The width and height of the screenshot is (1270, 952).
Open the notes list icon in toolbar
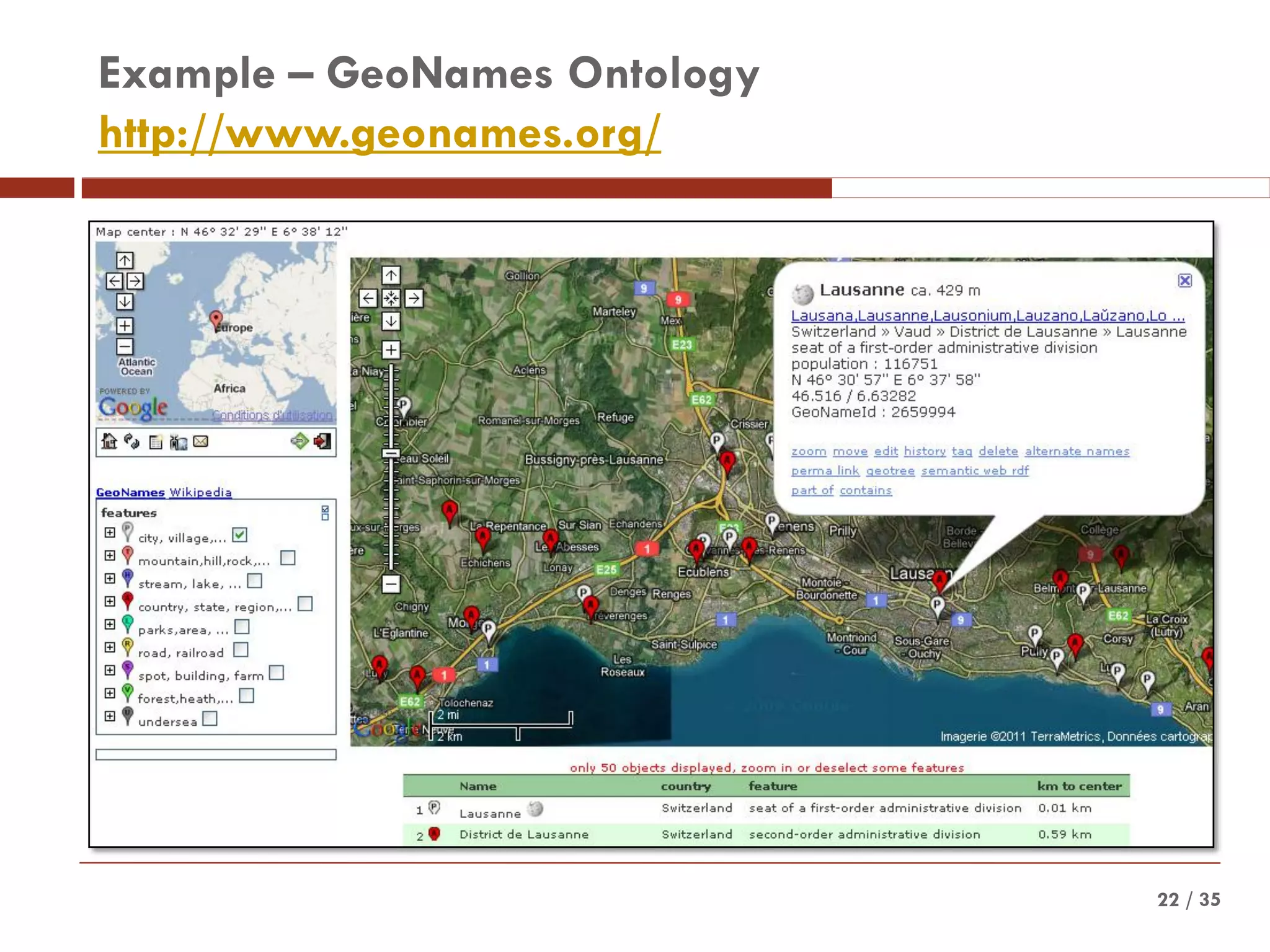coord(156,442)
